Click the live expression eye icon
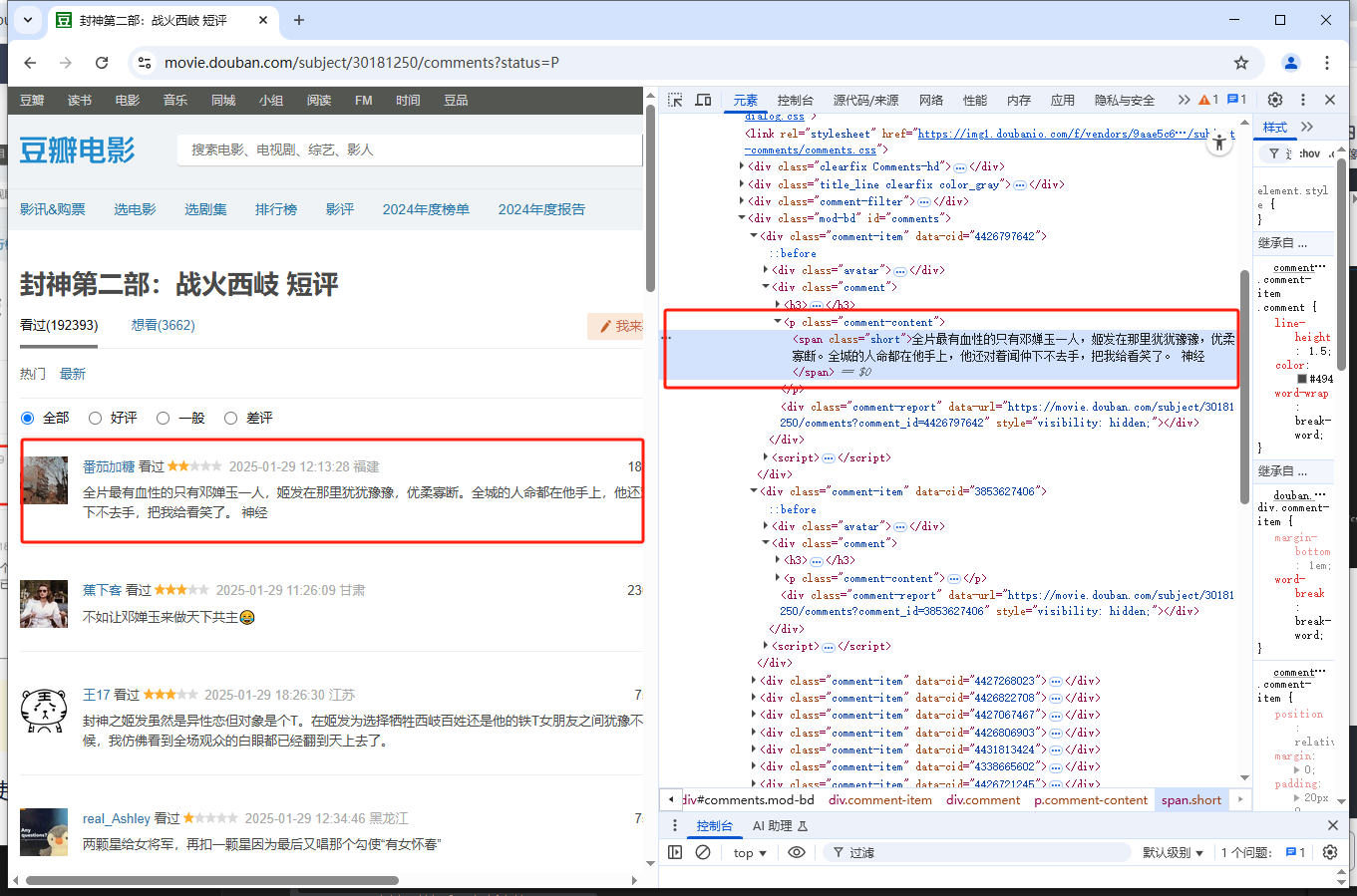The height and width of the screenshot is (896, 1357). click(x=796, y=852)
